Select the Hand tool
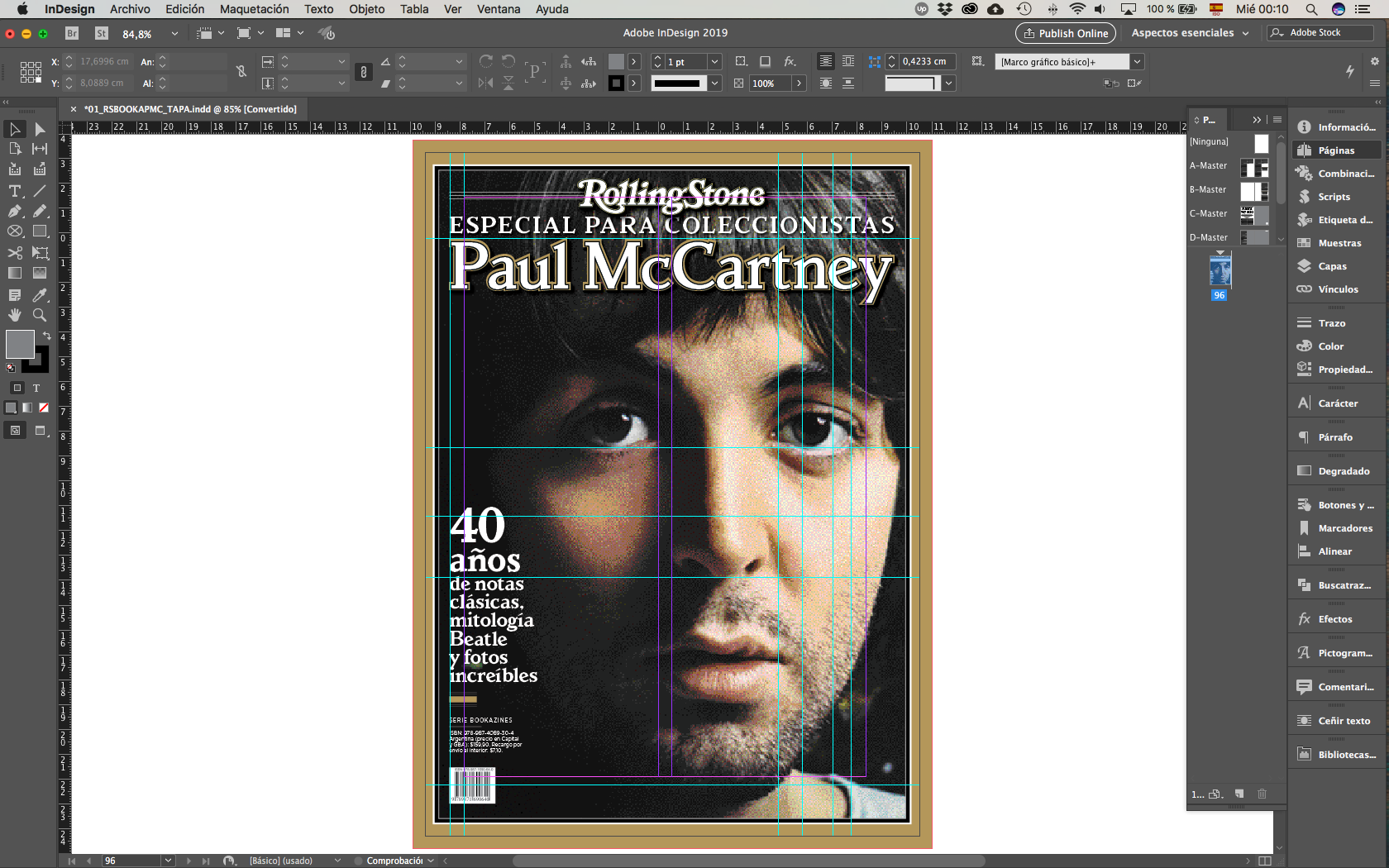 (x=15, y=315)
